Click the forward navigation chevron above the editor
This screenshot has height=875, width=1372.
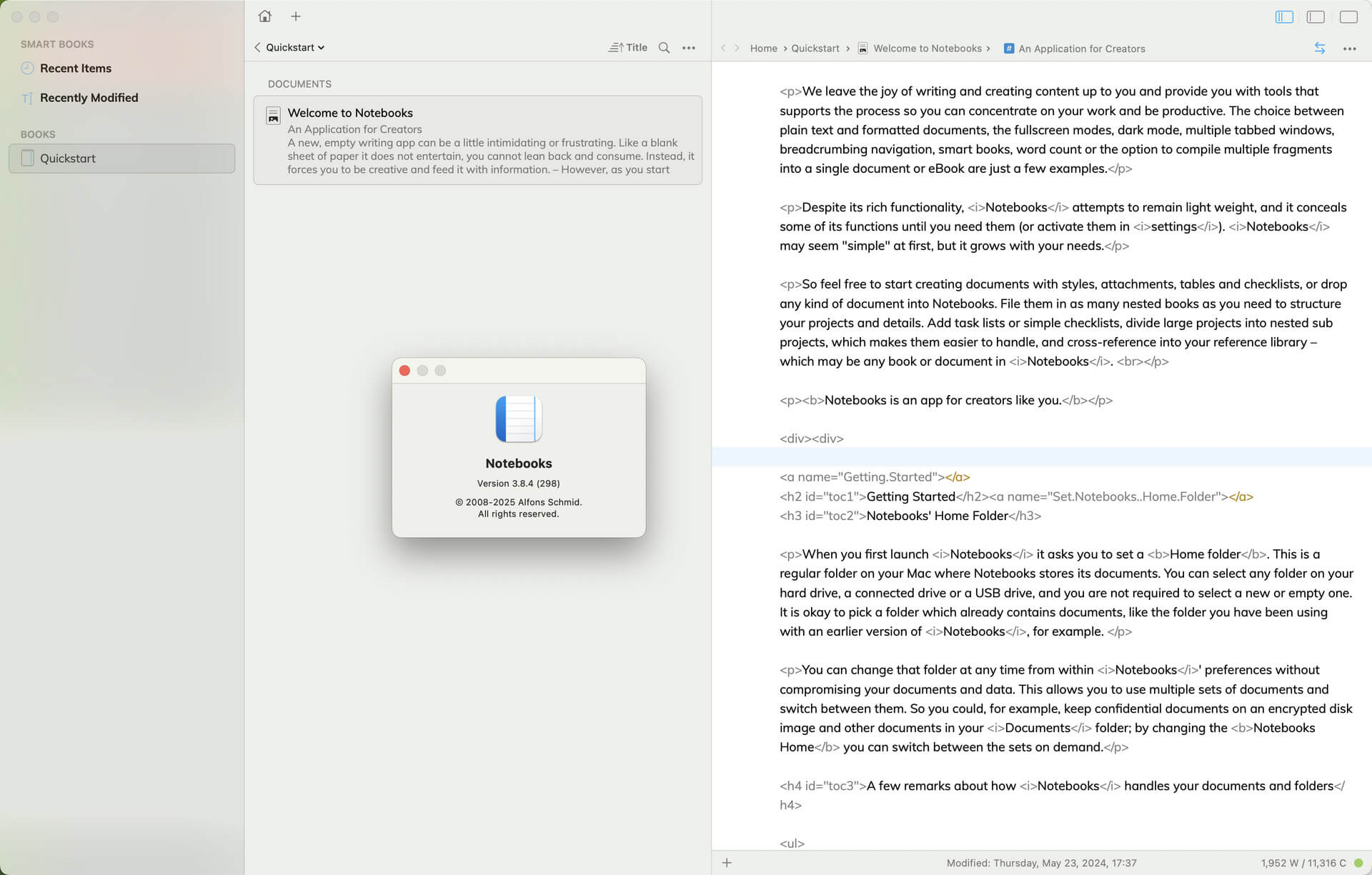click(737, 48)
